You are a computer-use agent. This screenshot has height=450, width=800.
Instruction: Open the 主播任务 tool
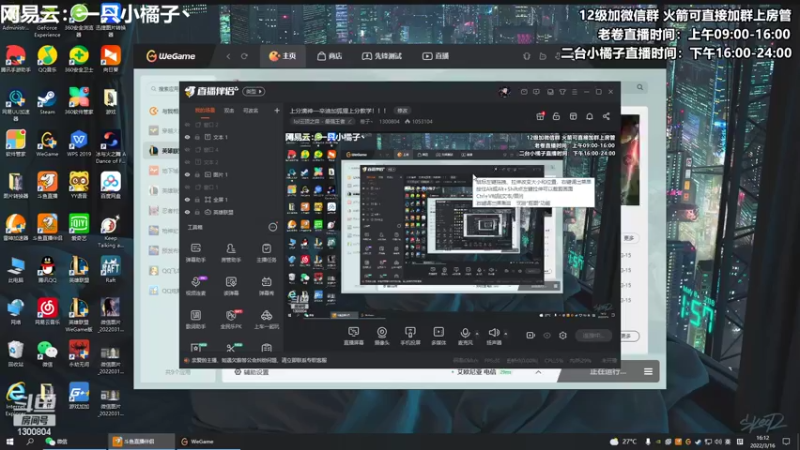pyautogui.click(x=266, y=252)
